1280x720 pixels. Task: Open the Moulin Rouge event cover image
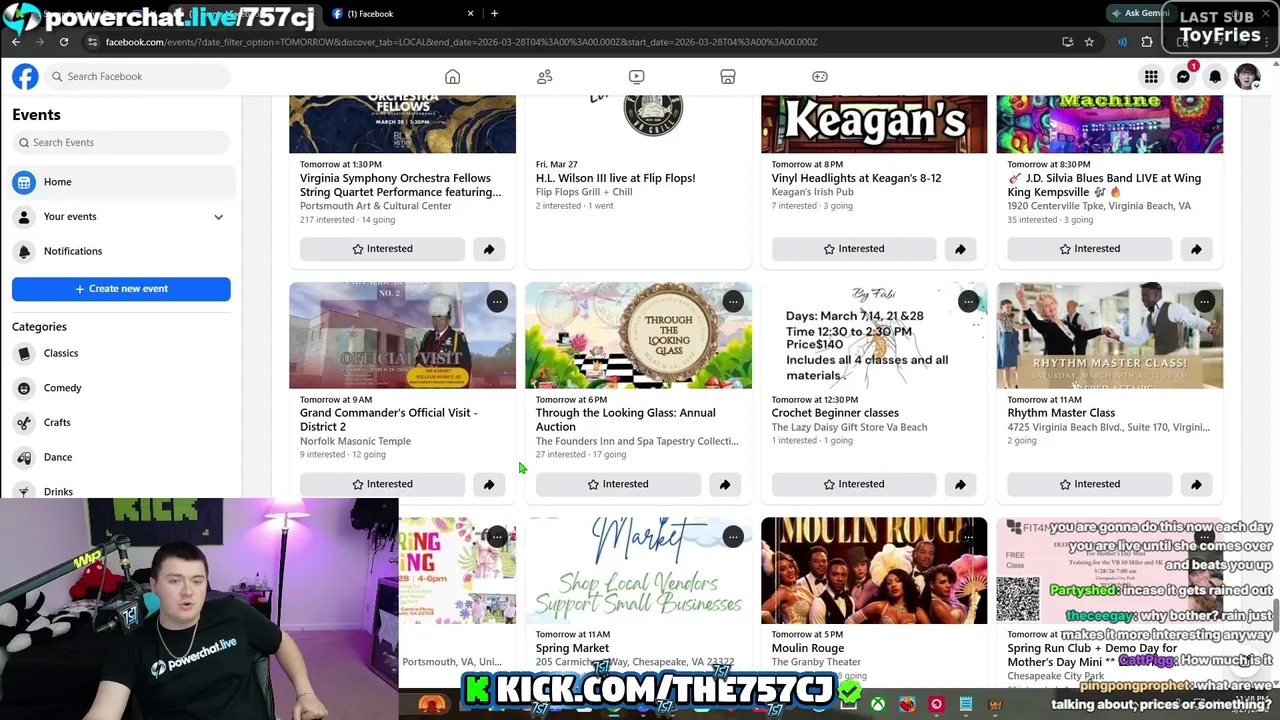[874, 570]
